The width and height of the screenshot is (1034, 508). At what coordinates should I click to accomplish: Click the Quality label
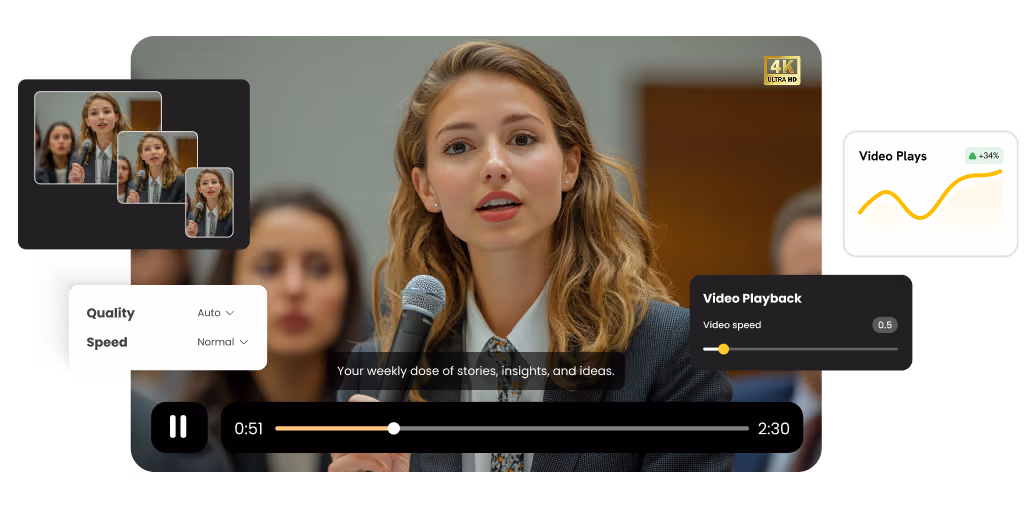pos(110,313)
